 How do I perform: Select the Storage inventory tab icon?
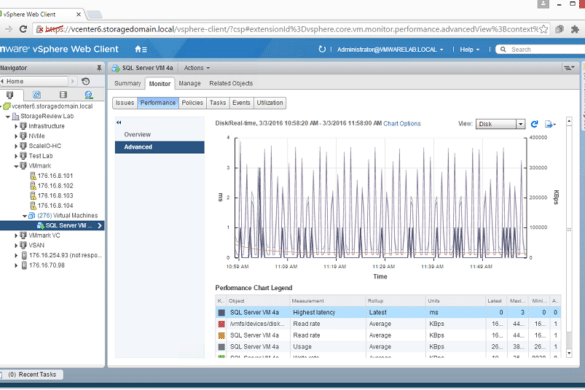pos(63,95)
